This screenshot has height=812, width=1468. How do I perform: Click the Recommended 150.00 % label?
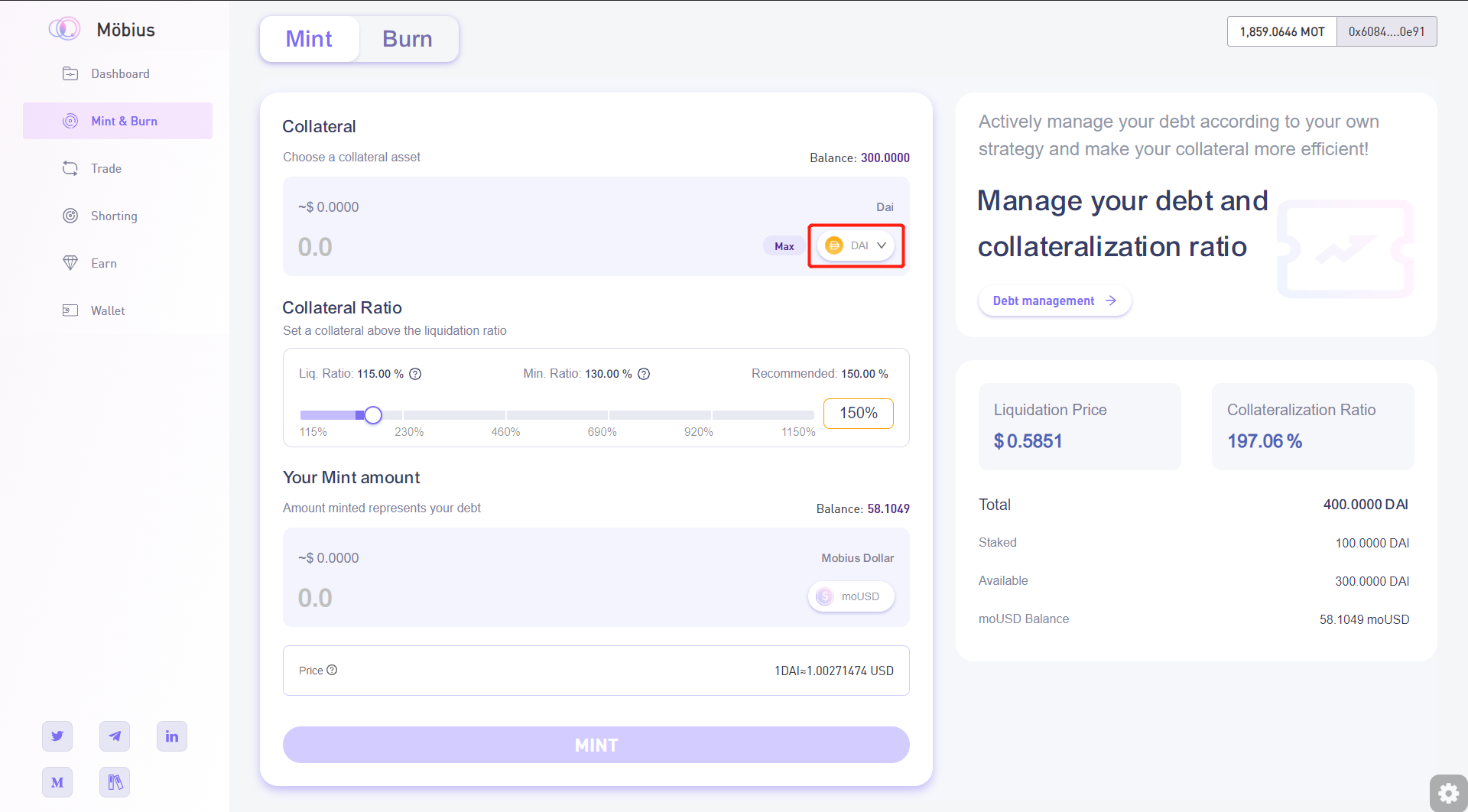[x=820, y=374]
